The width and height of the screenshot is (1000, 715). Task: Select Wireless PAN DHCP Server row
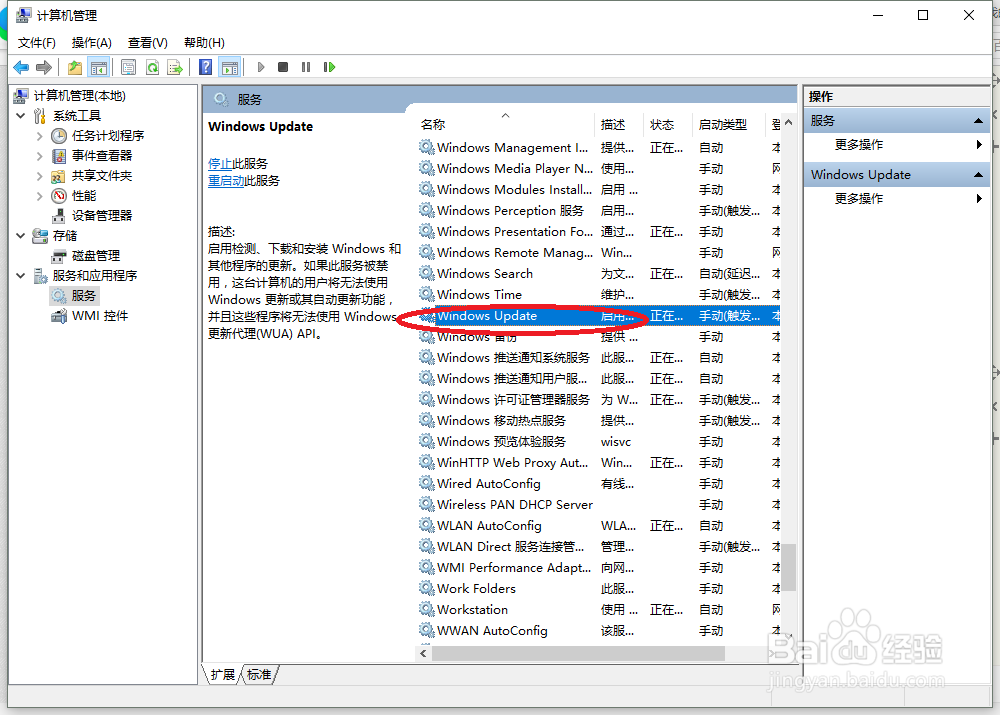point(598,505)
